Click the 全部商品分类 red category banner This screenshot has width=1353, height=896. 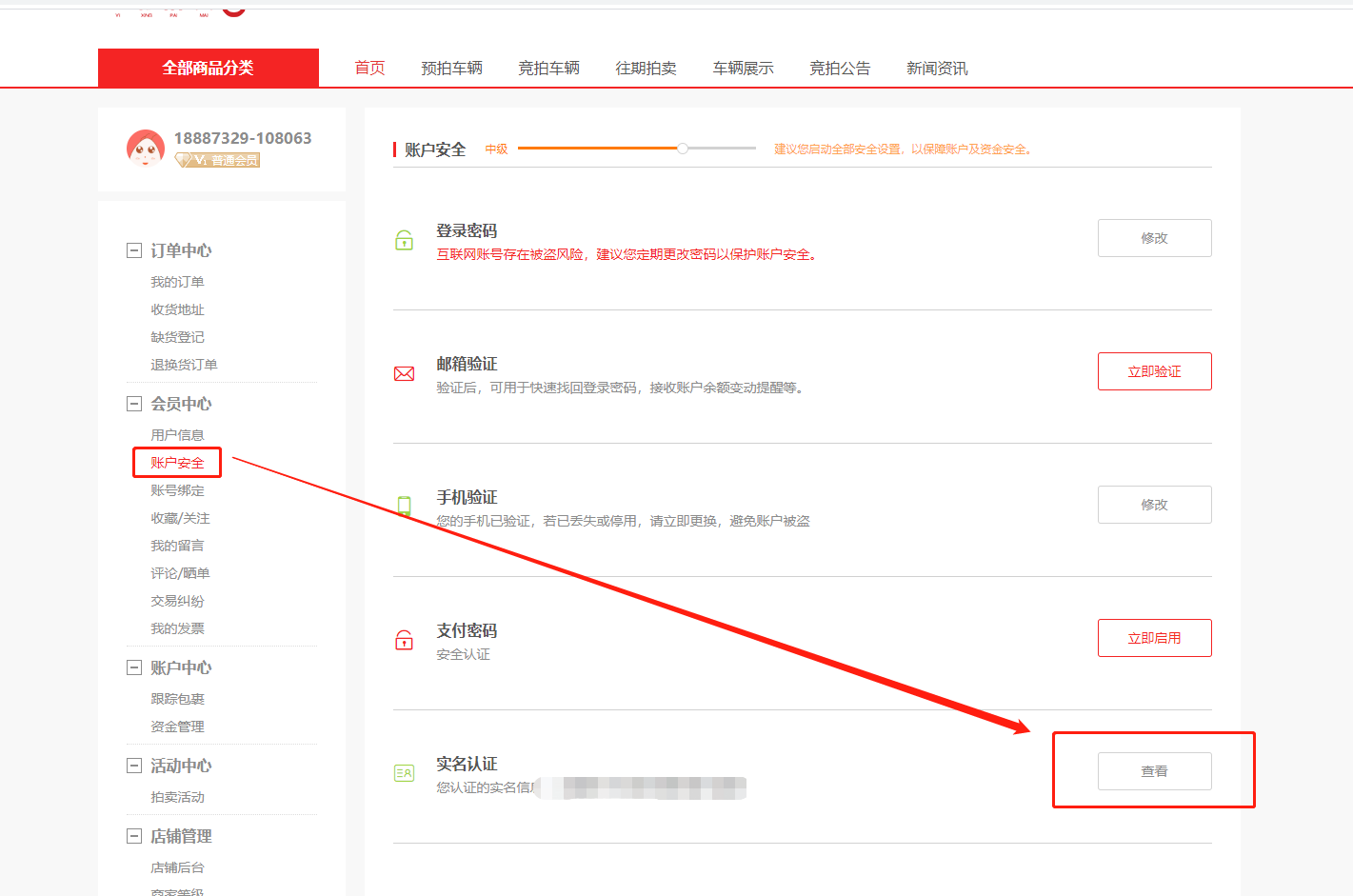[x=208, y=69]
